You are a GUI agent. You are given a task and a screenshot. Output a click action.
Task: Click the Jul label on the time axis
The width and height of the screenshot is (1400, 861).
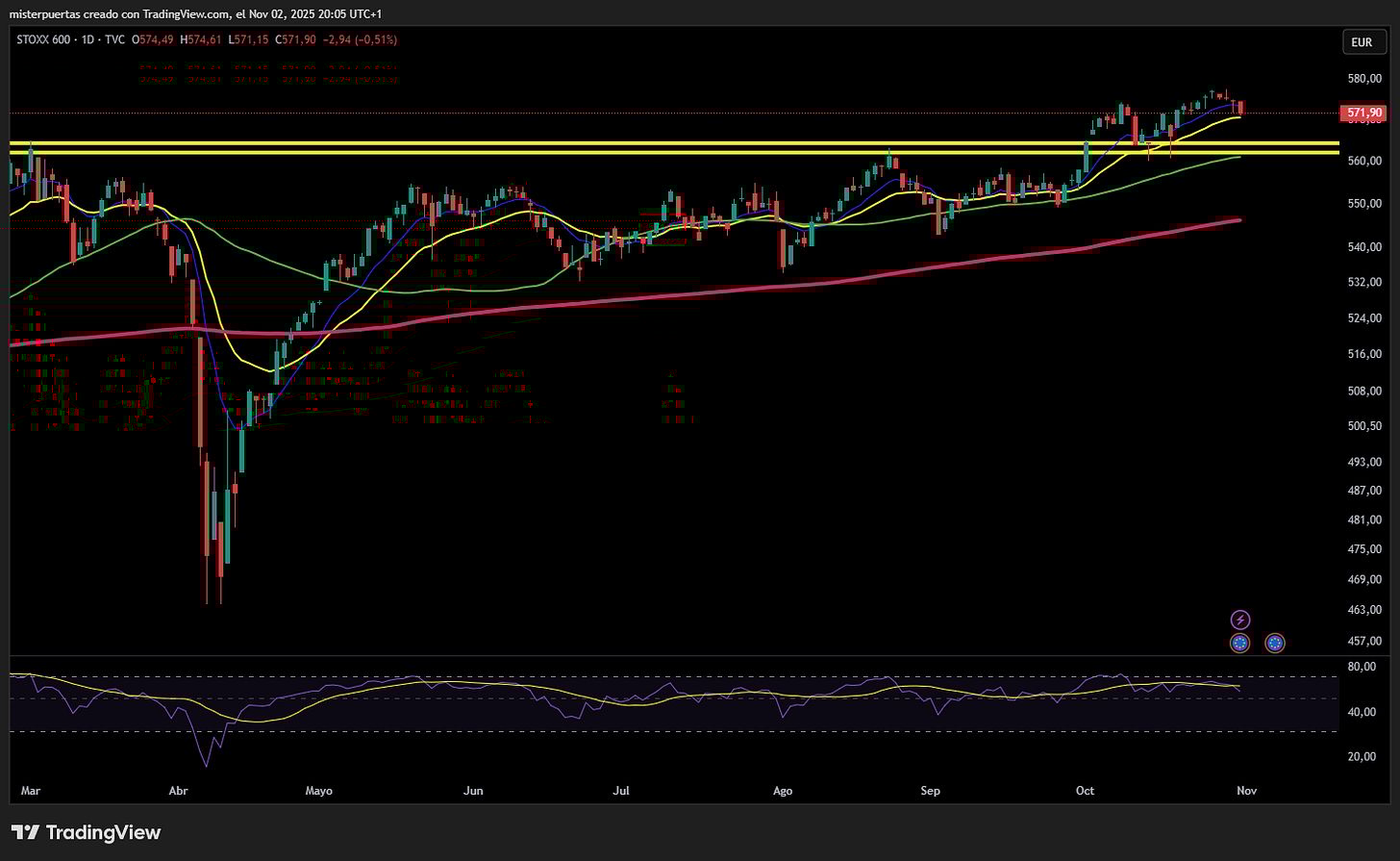[621, 791]
